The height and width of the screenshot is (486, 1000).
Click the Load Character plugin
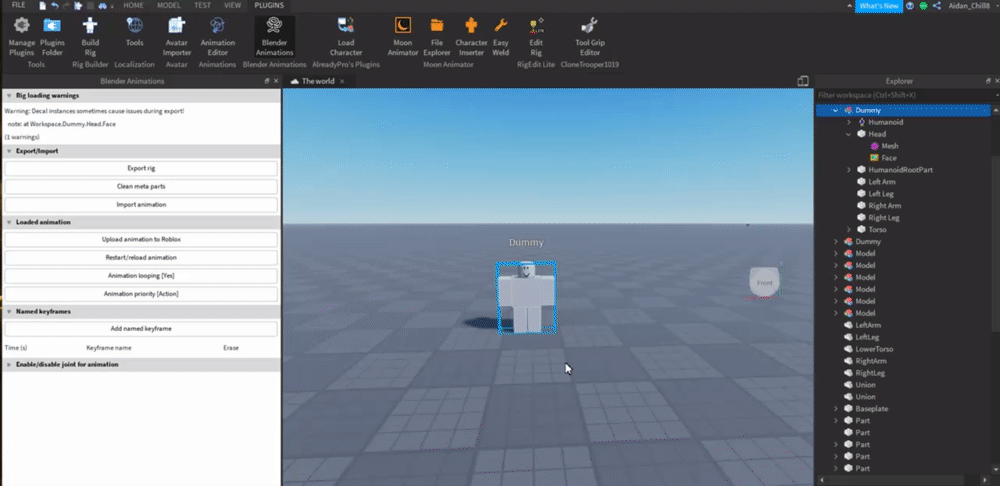tap(346, 37)
